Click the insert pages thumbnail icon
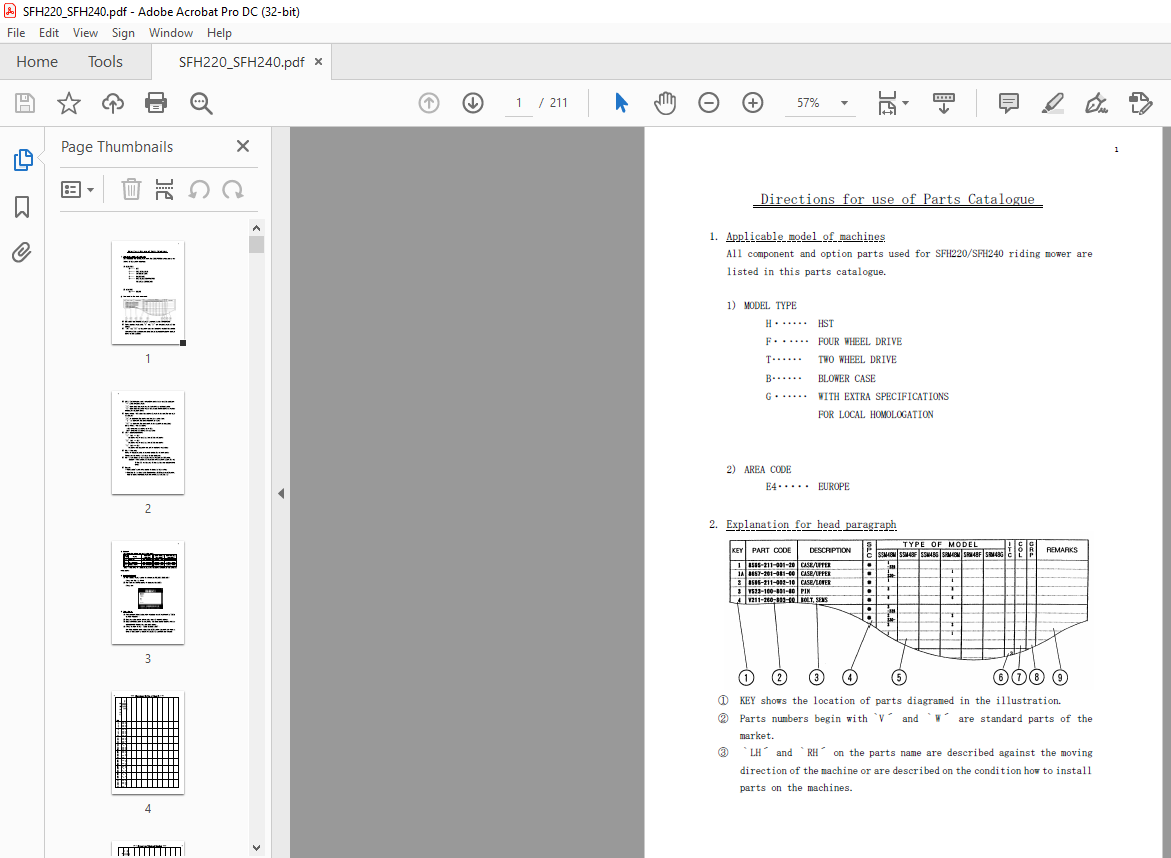 (164, 190)
